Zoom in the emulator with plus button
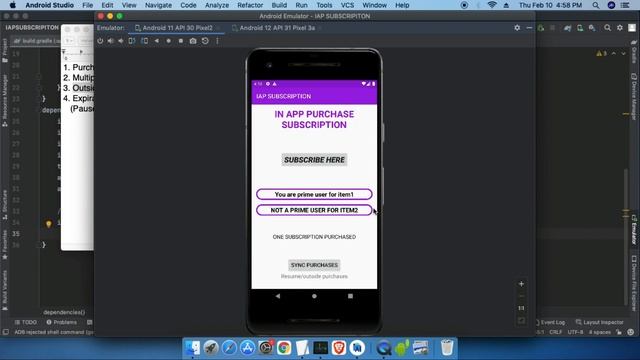 [521, 284]
